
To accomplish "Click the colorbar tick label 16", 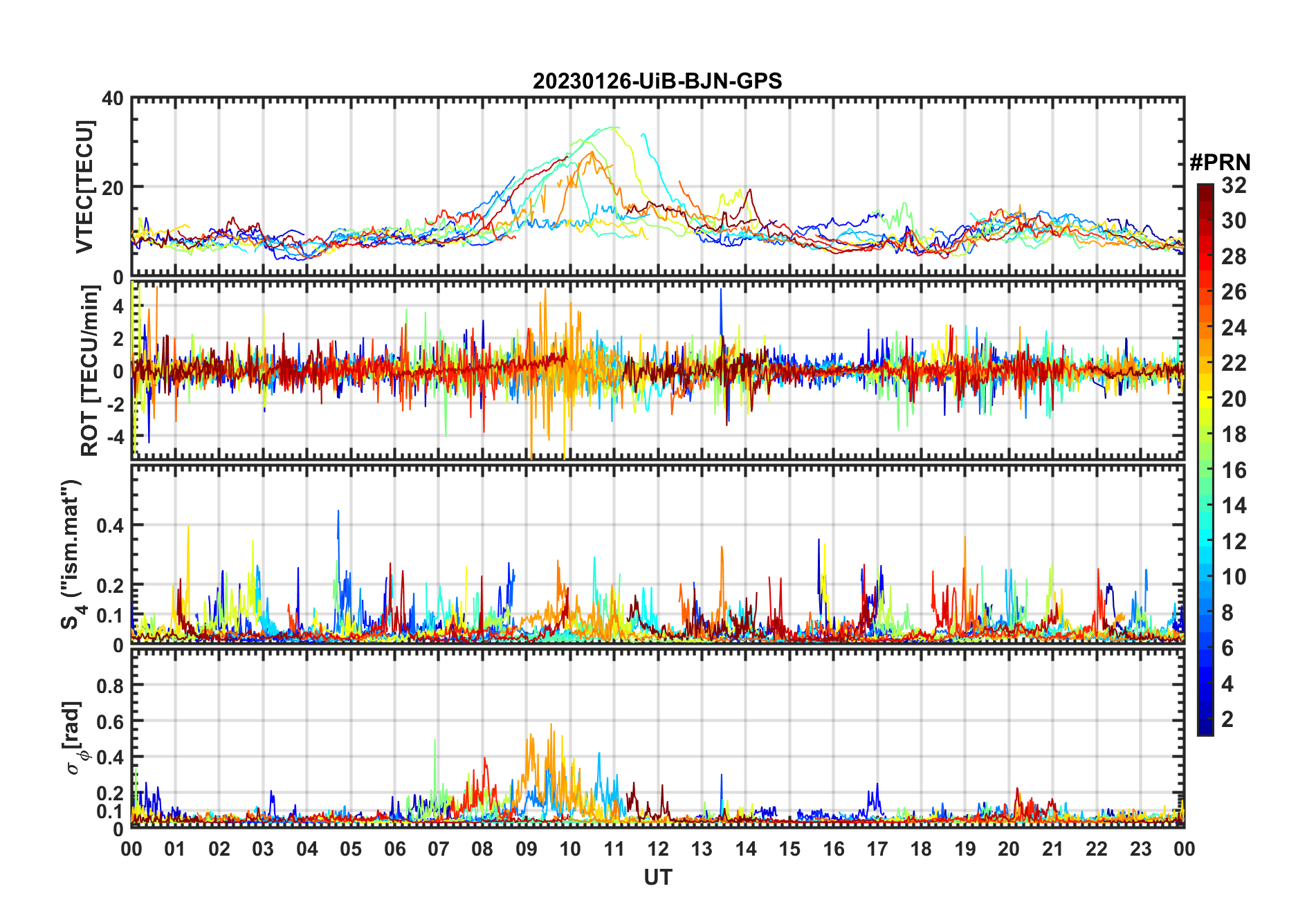I will coord(1234,470).
